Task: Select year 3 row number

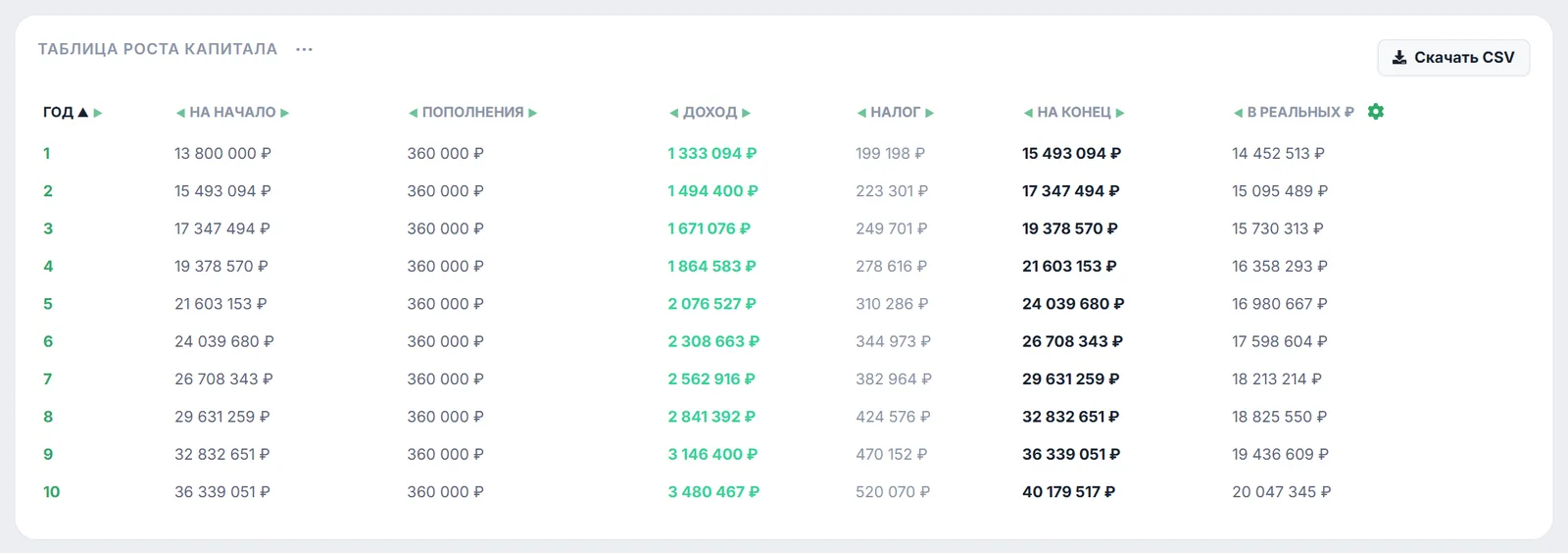Action: 48,228
